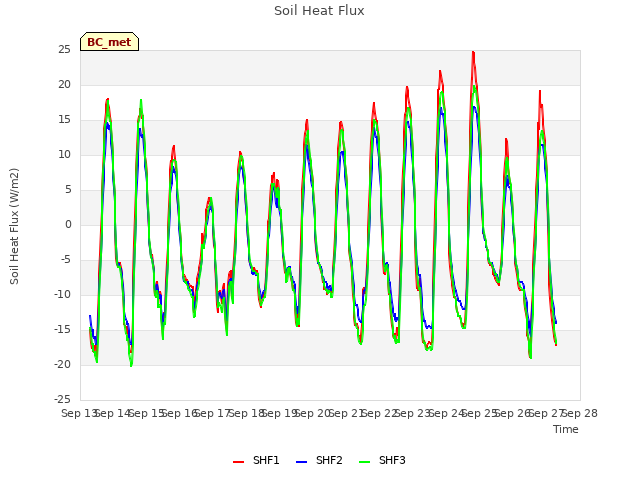
Task: Click the Soil Heat Flux (W/m2) axis label
Action: (14, 226)
